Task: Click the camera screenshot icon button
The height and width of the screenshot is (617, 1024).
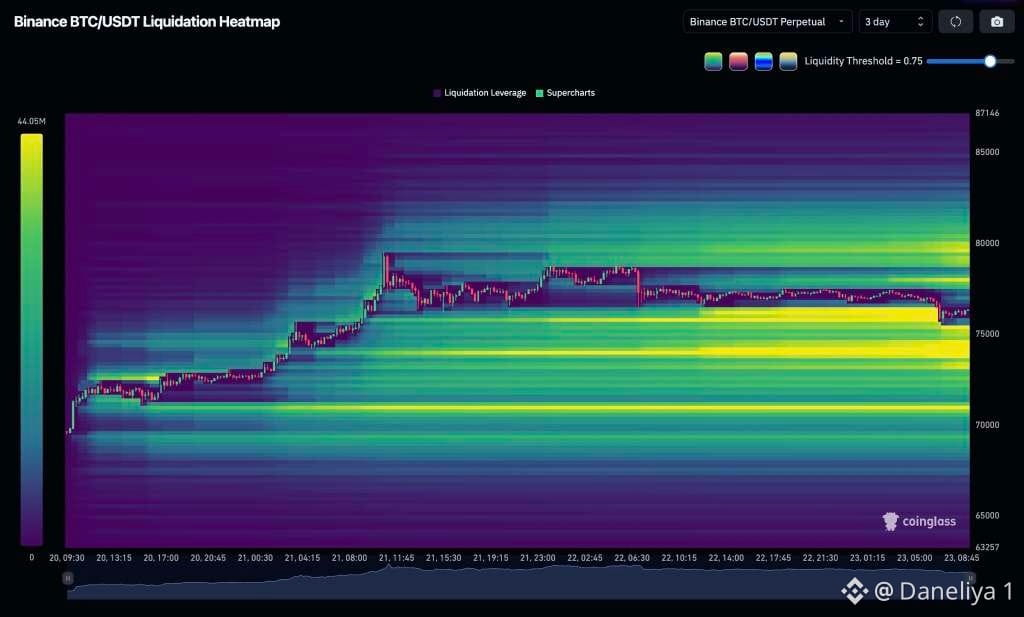Action: pos(997,22)
